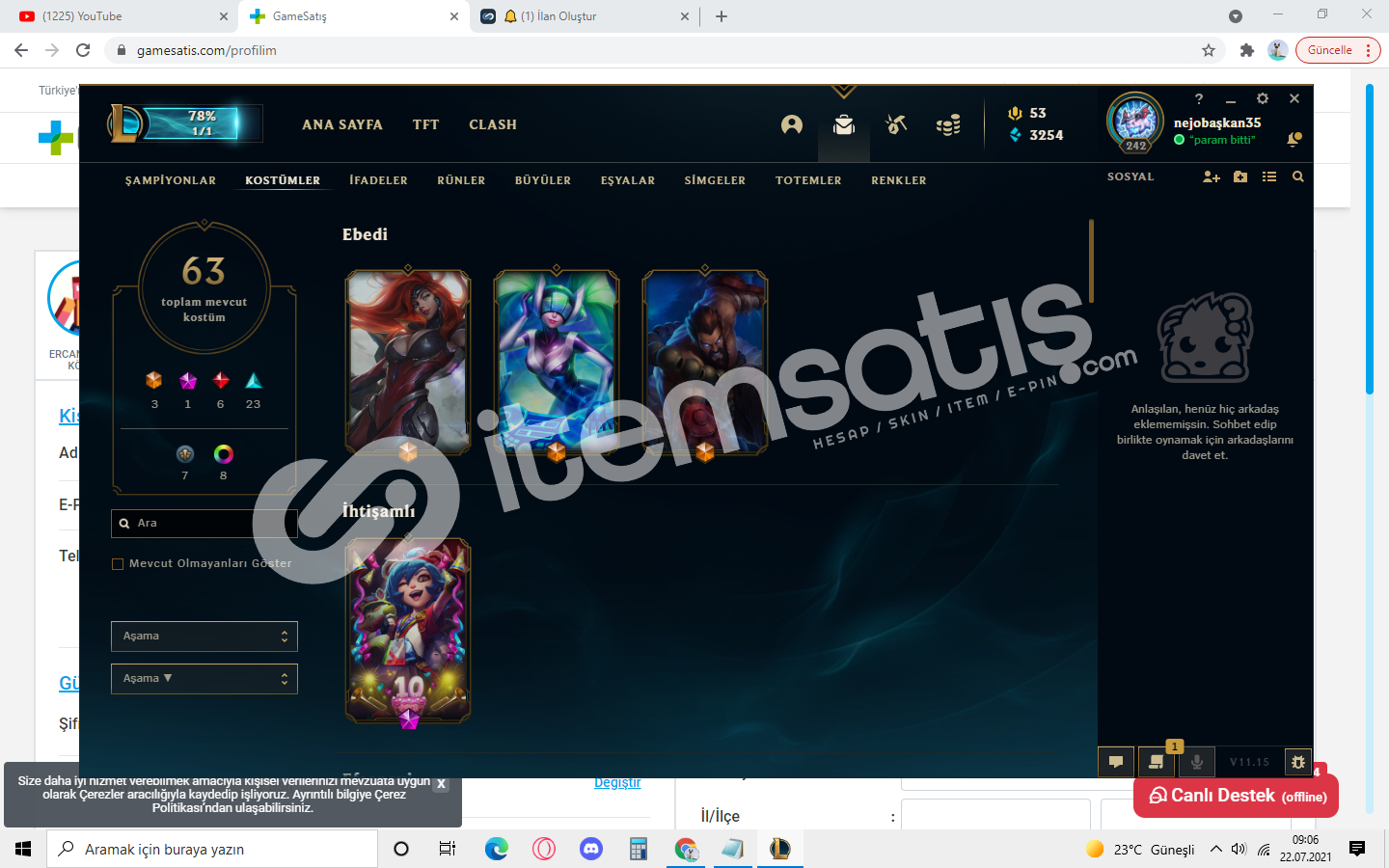Switch to ŞAMPİYONLAR tab

tap(171, 180)
